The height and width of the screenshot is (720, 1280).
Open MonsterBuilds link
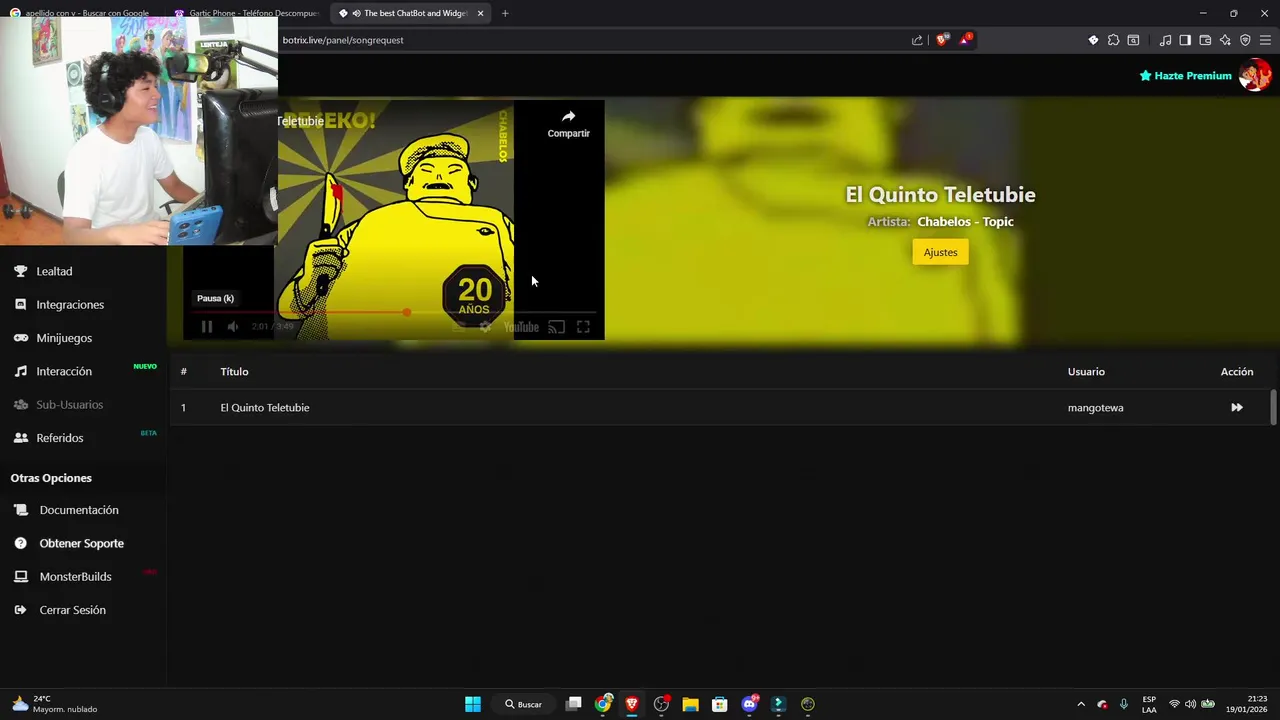75,576
